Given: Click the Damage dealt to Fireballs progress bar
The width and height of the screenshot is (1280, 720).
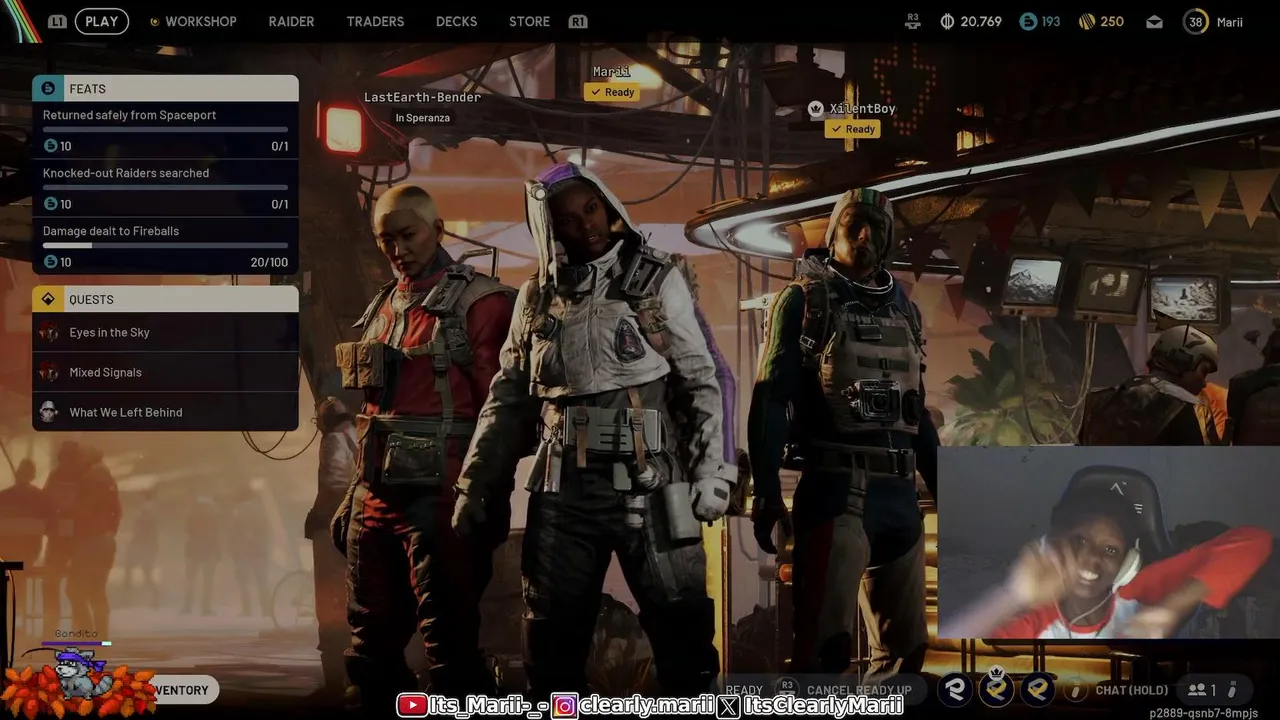Looking at the screenshot, I should click(x=165, y=245).
